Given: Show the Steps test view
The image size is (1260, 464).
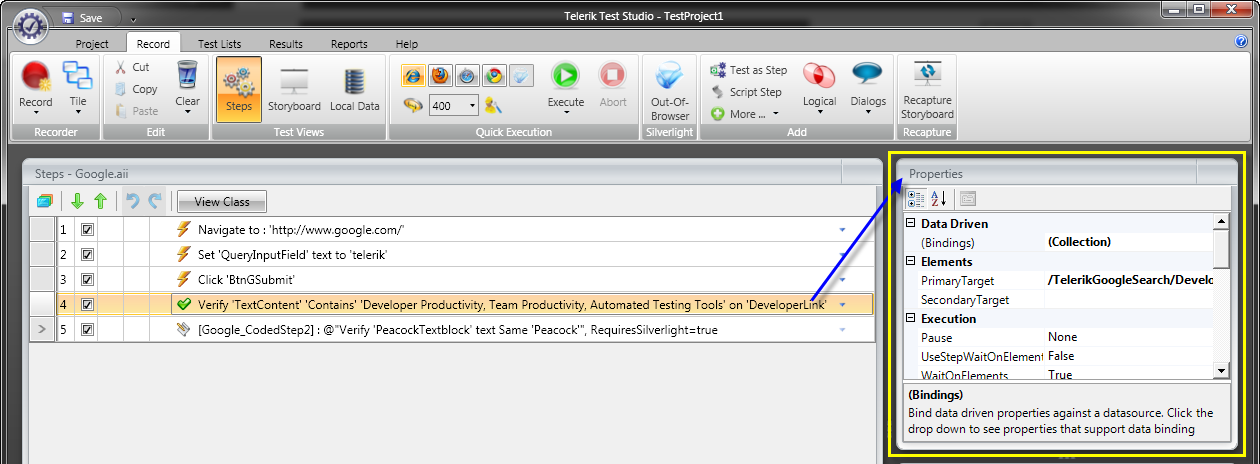Looking at the screenshot, I should tap(239, 89).
